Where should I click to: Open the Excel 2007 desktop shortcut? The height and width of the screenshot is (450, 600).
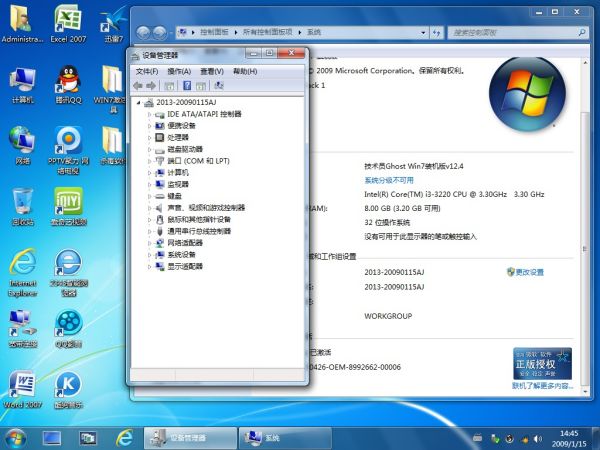[x=68, y=22]
